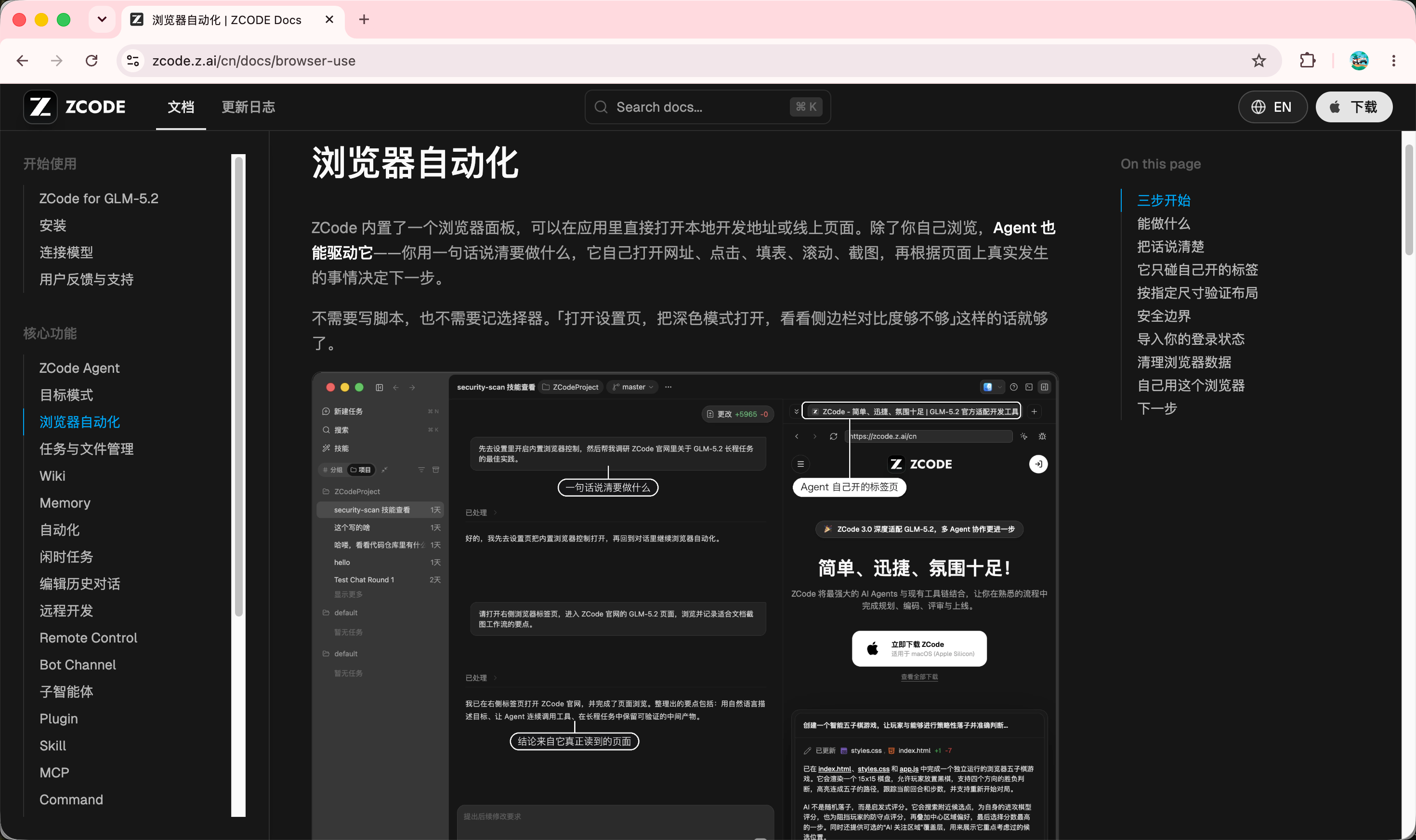Viewport: 1416px width, 840px height.
Task: Open the MCP sidebar page
Action: [x=54, y=773]
